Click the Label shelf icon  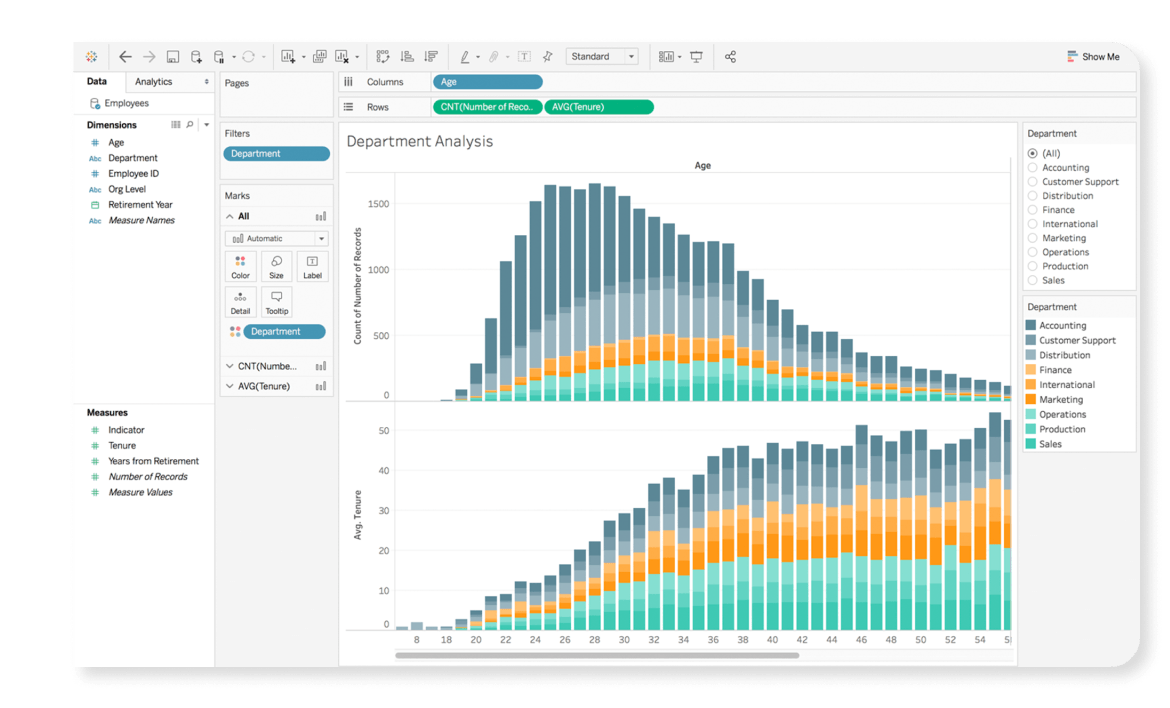point(312,266)
